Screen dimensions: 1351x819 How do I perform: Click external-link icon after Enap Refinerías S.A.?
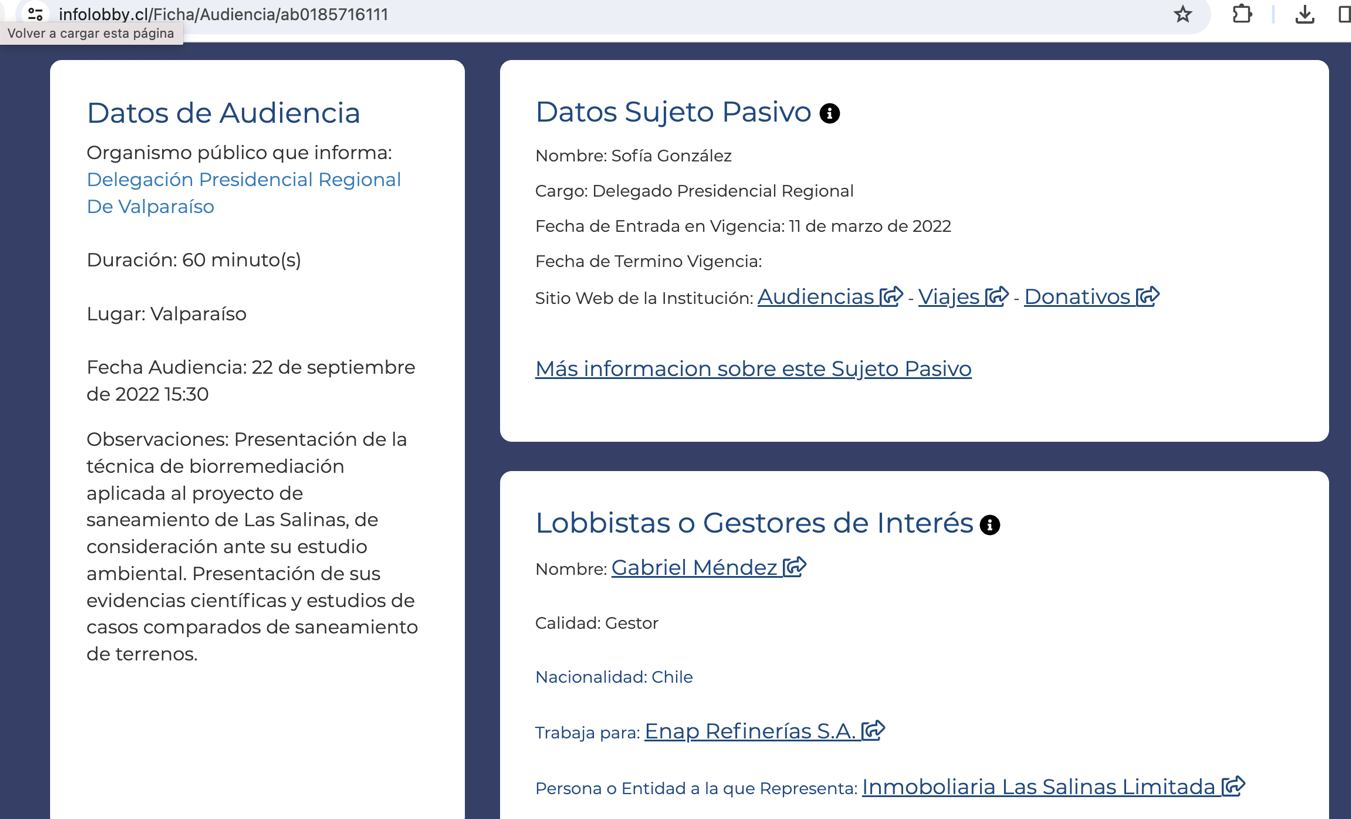tap(874, 730)
